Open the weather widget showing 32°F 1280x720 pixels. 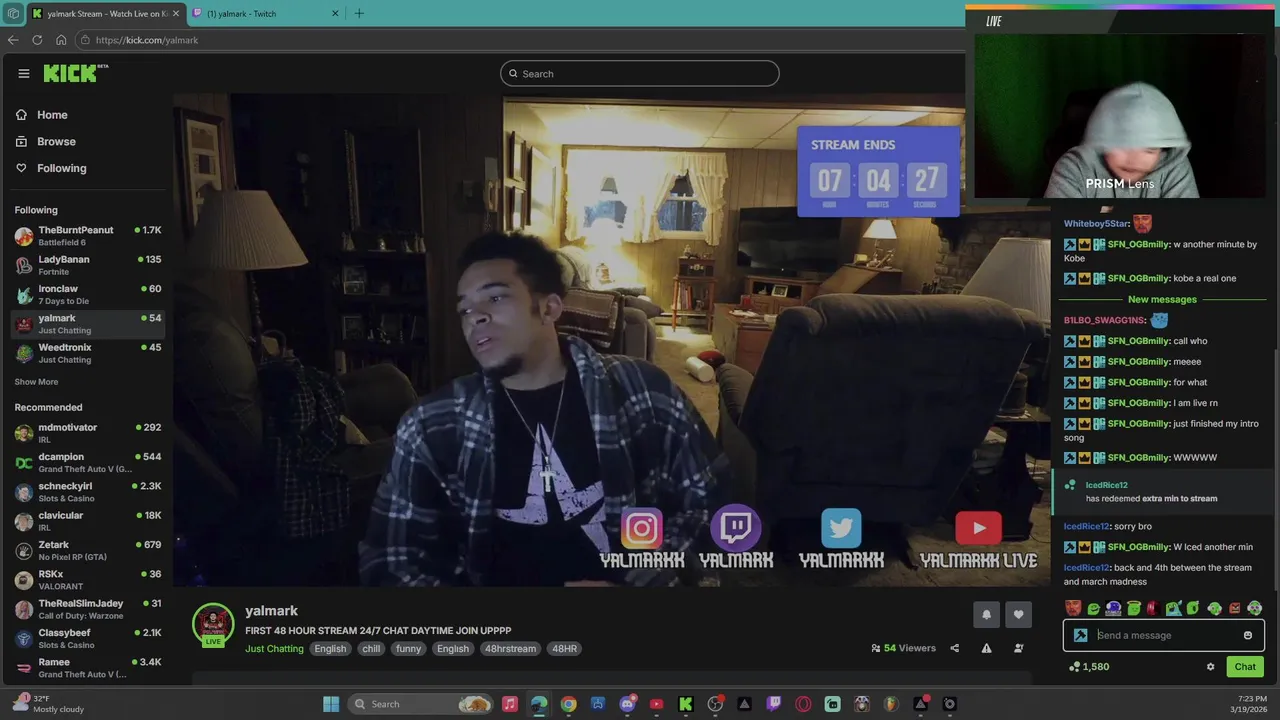50,704
